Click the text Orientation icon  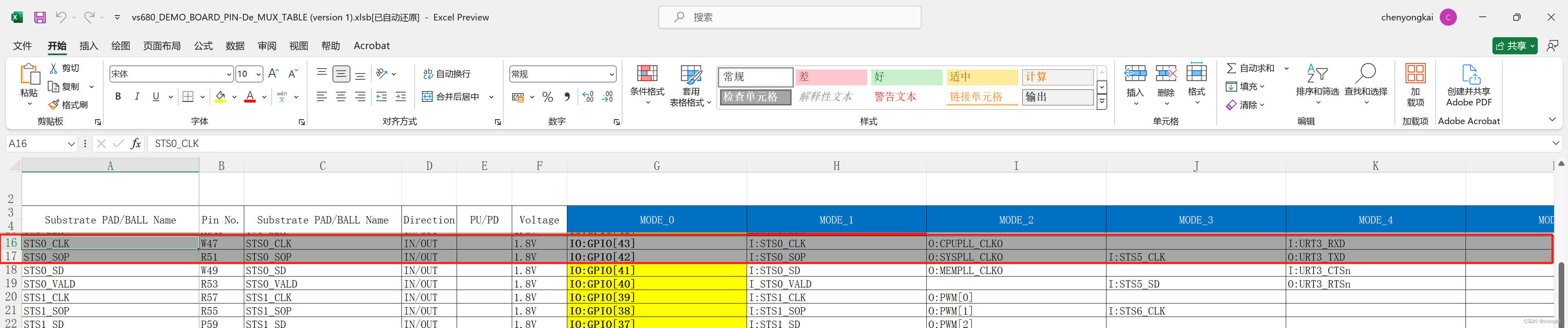click(x=381, y=74)
